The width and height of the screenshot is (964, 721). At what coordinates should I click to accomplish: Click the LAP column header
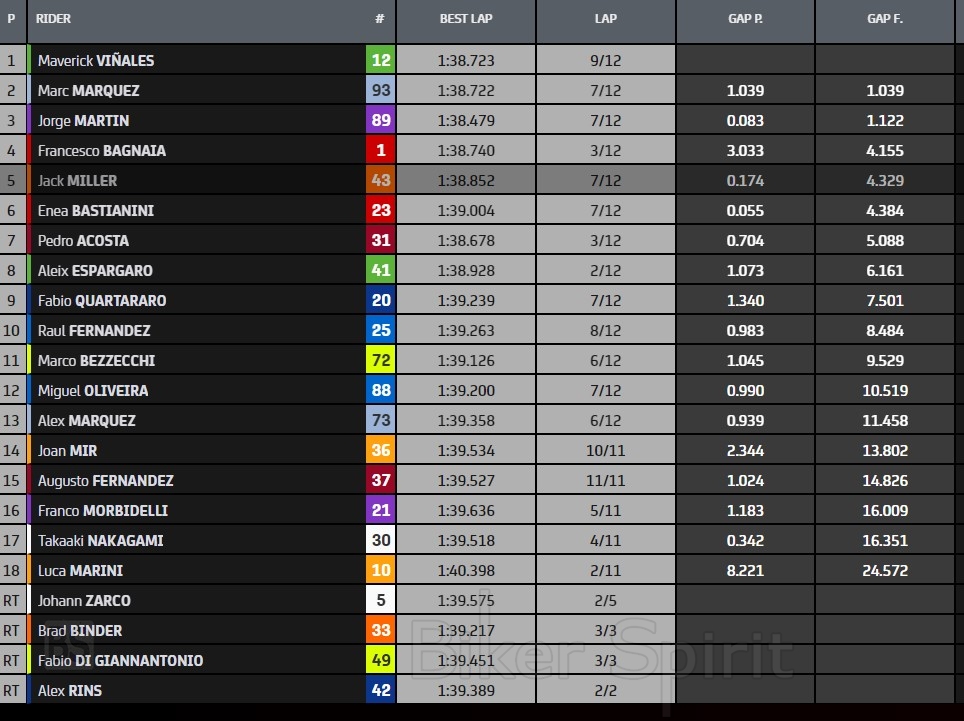coord(606,19)
